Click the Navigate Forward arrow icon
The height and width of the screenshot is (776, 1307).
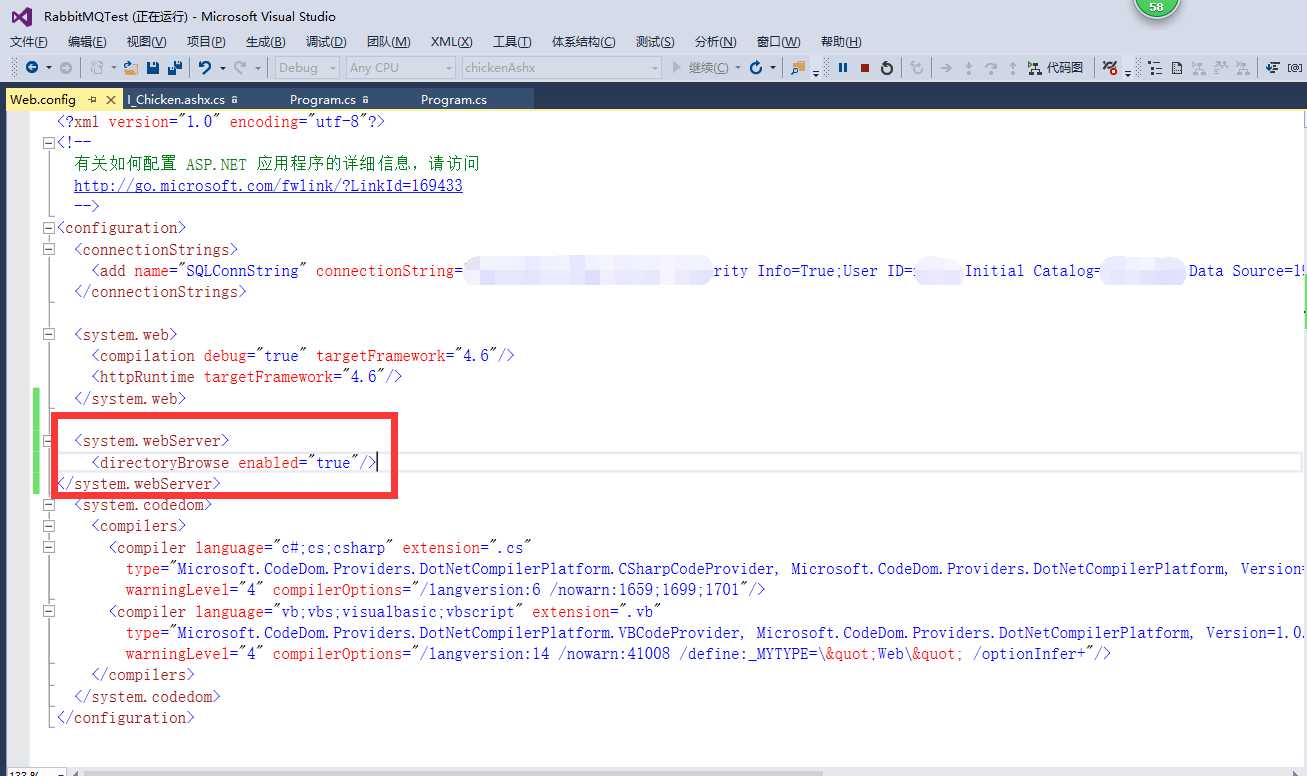[65, 68]
